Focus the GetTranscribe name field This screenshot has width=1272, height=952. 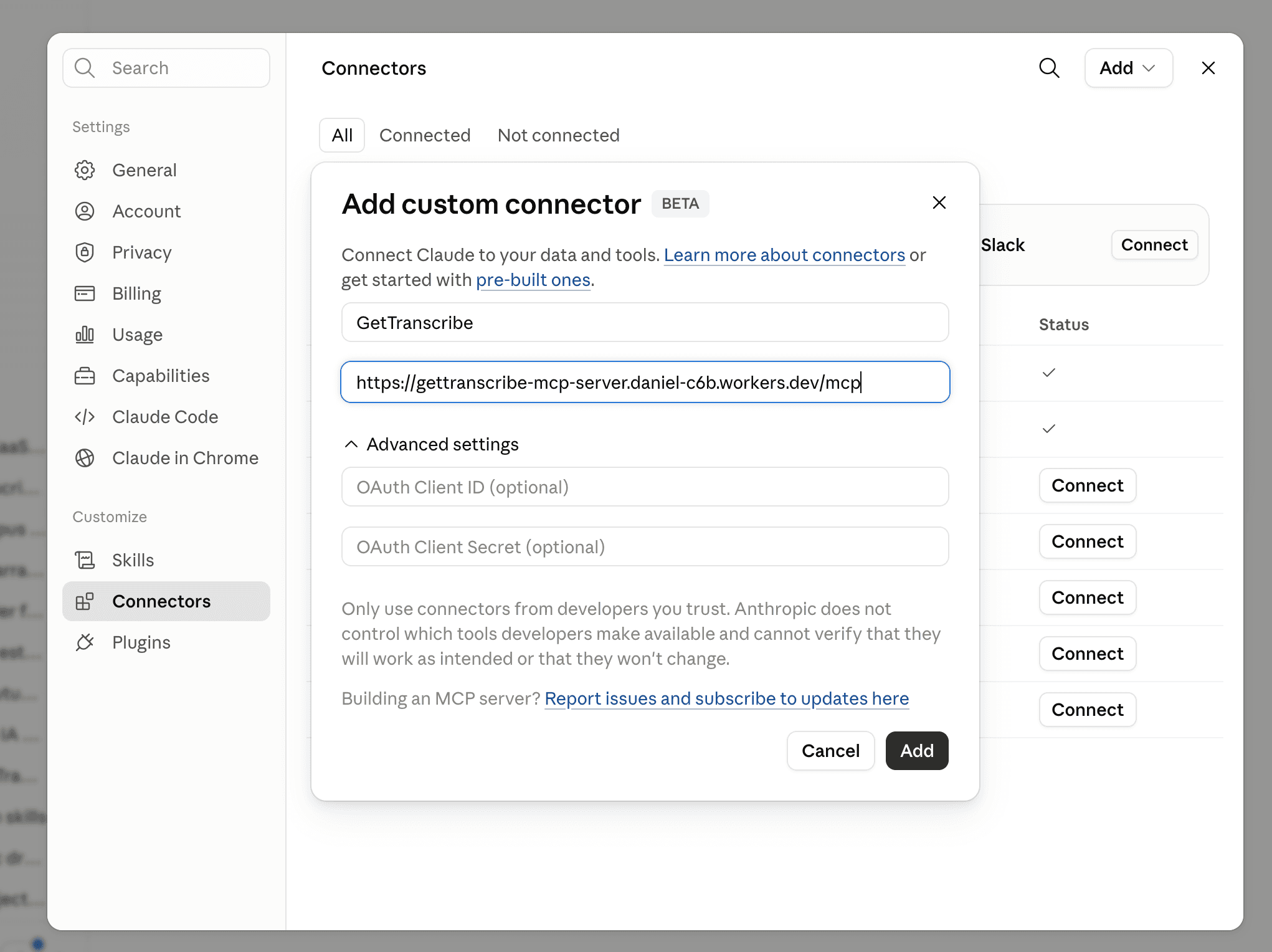click(645, 322)
